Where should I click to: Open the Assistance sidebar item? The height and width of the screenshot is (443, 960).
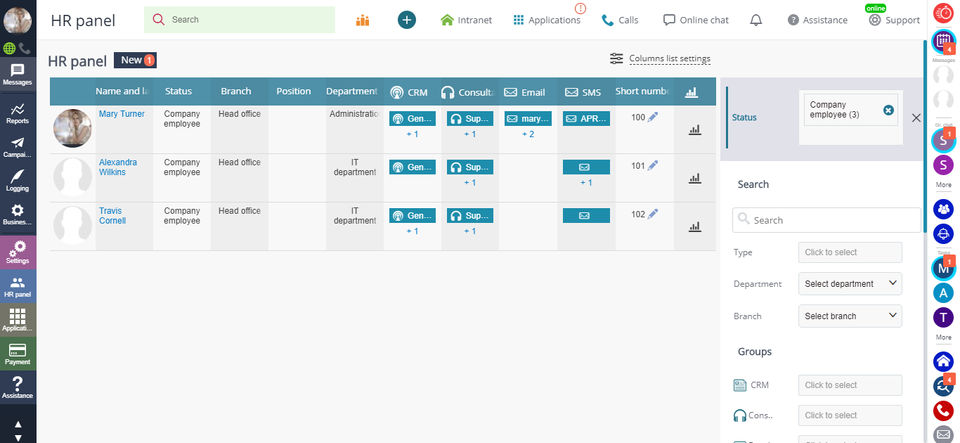18,388
